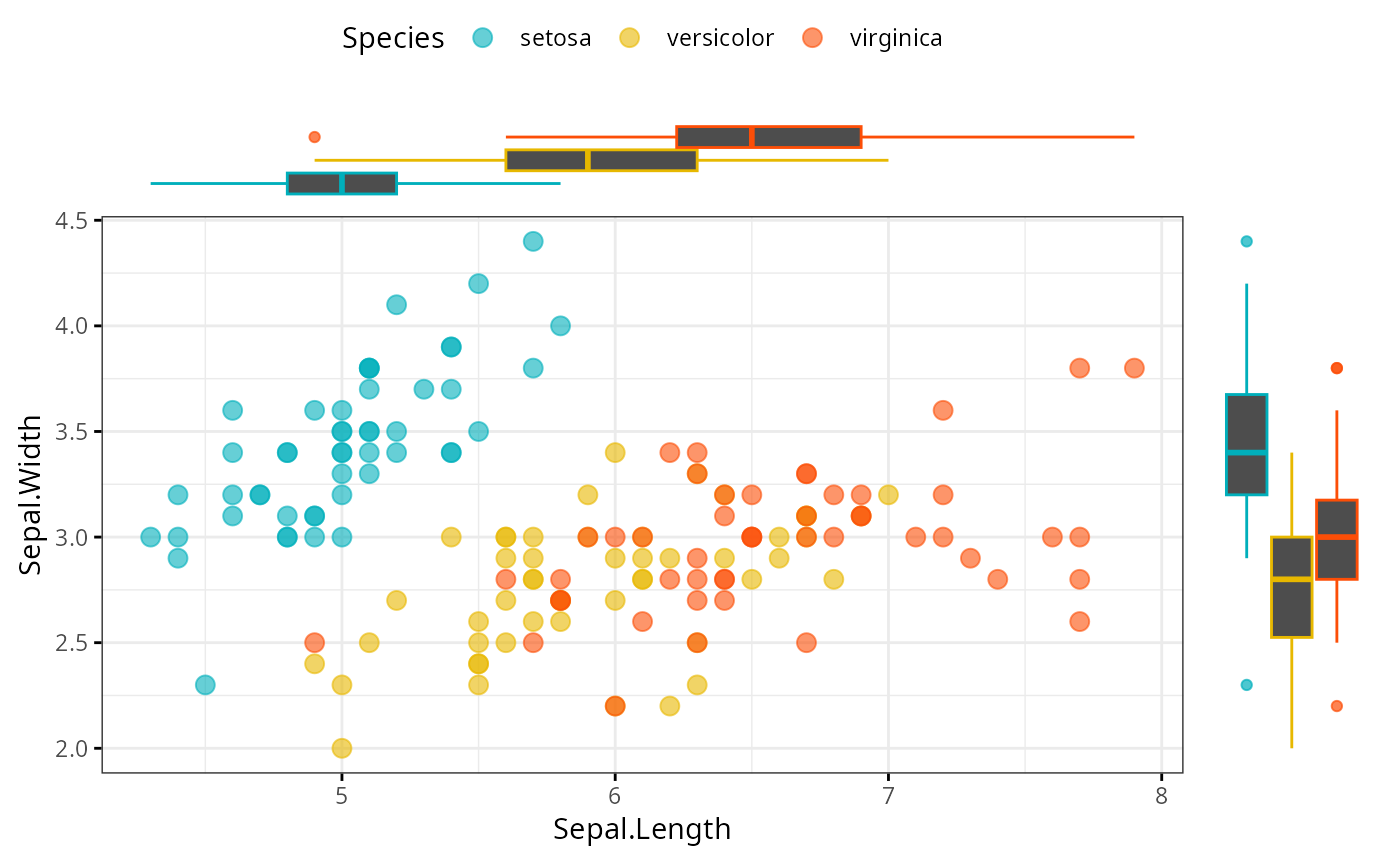Click the lowest versicolor point at width 2.0
Screen dimensions: 1400x866
click(342, 748)
